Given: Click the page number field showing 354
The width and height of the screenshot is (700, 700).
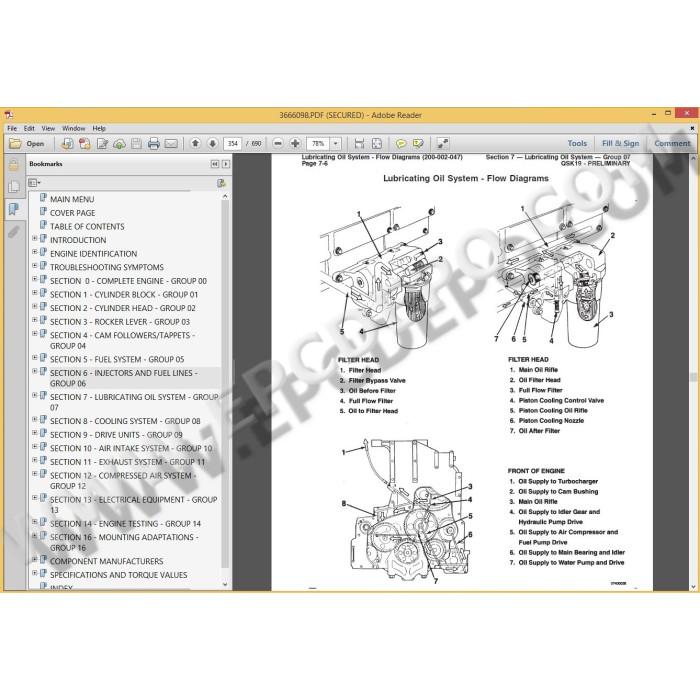Looking at the screenshot, I should pyautogui.click(x=232, y=144).
